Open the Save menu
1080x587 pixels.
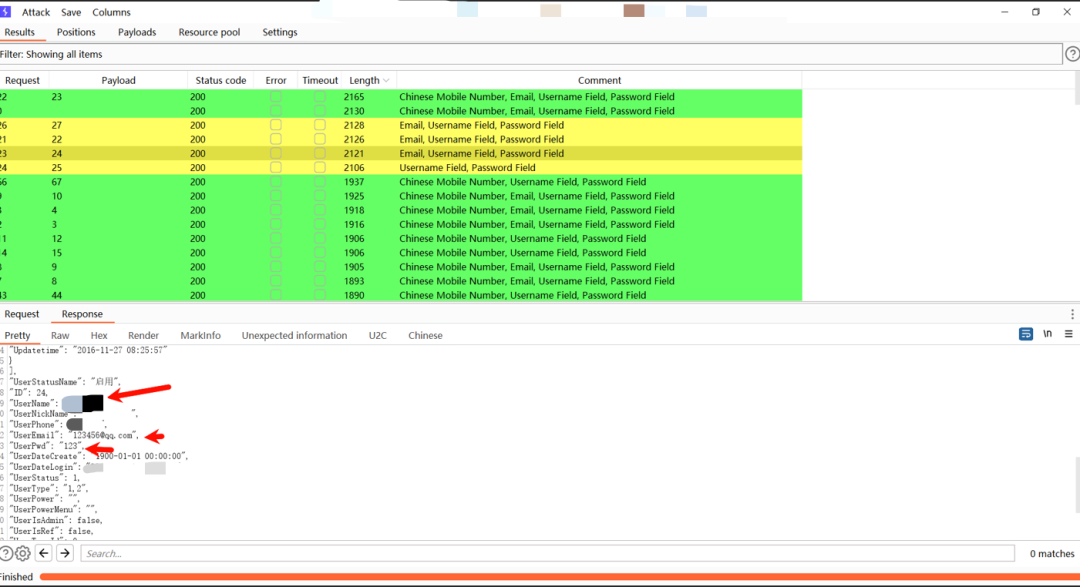(x=71, y=12)
